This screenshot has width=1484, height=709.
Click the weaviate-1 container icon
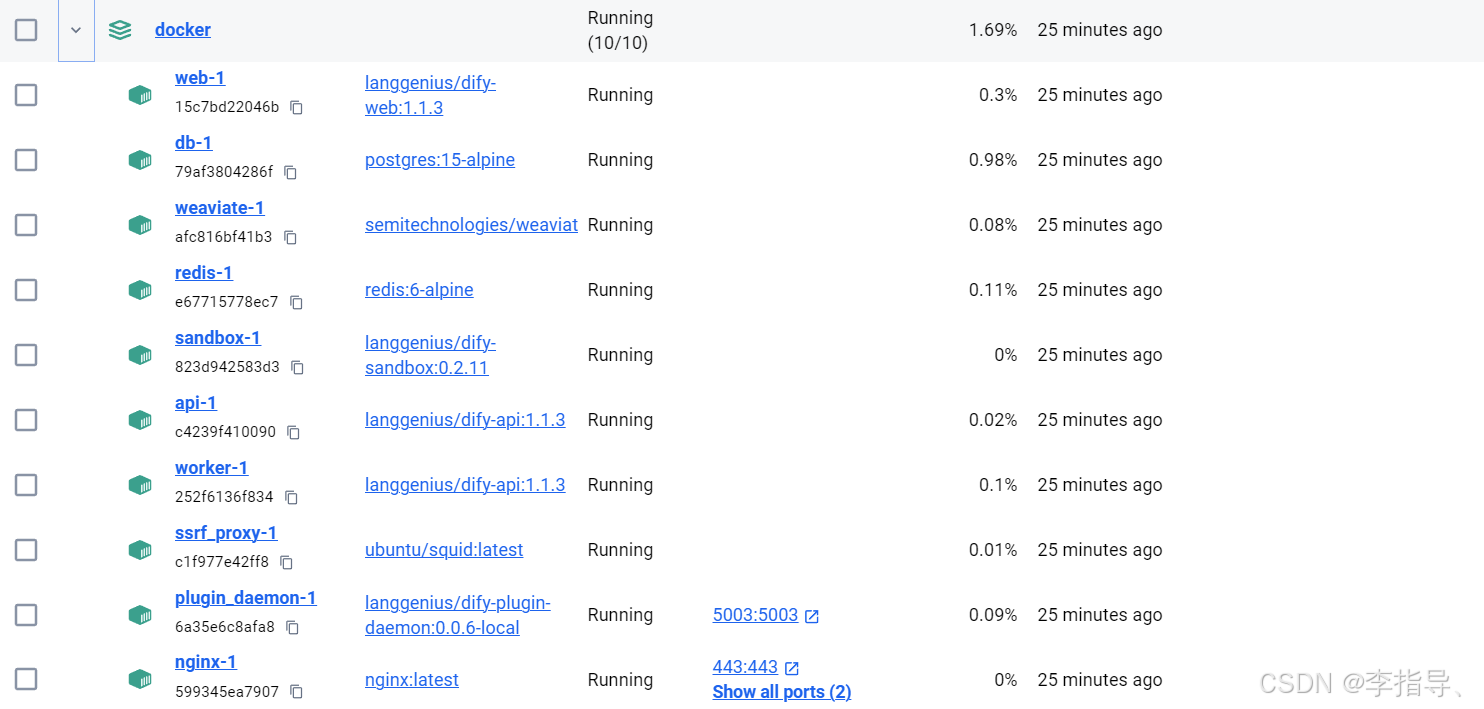[140, 225]
